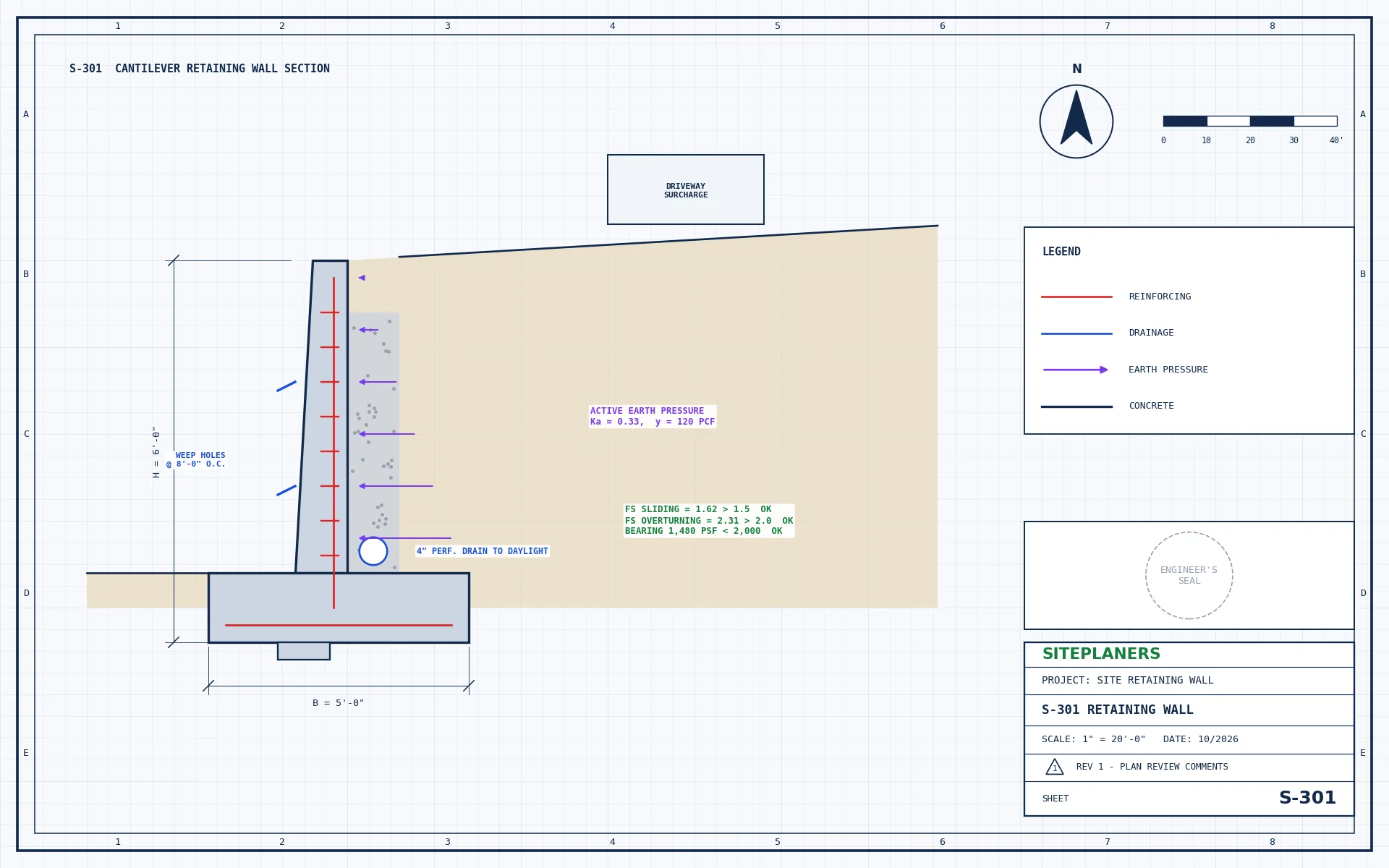Click the perforated drain pipe circle
Viewport: 1389px width, 868px height.
click(x=373, y=551)
